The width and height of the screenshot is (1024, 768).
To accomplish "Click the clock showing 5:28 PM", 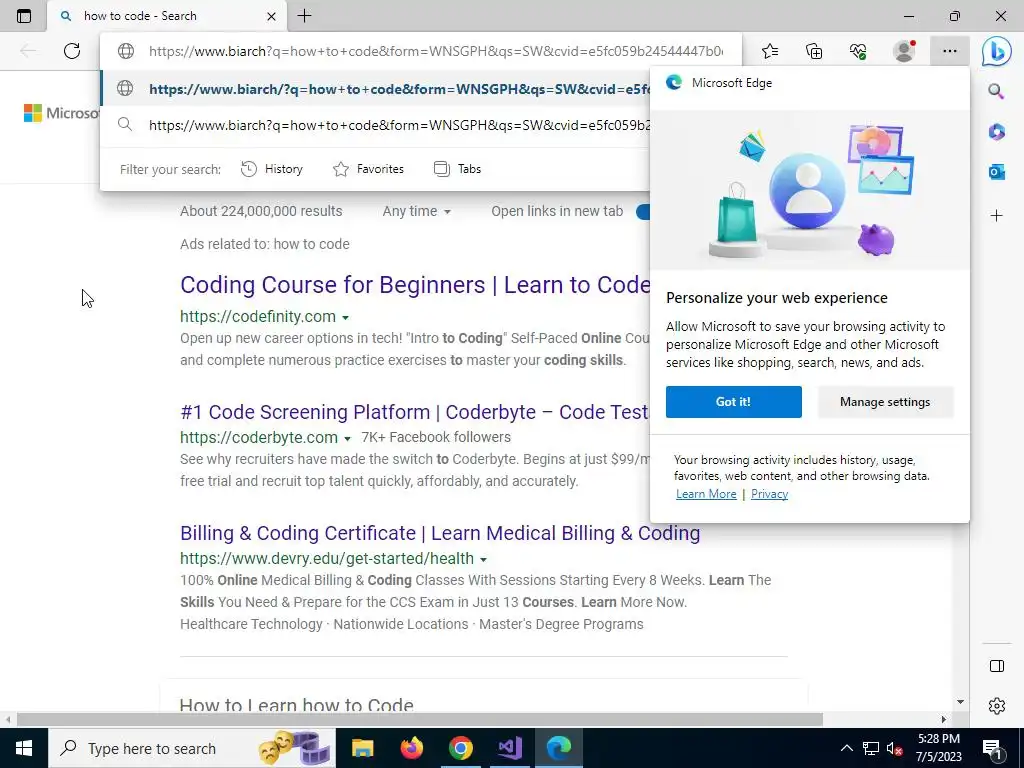I will [x=939, y=739].
